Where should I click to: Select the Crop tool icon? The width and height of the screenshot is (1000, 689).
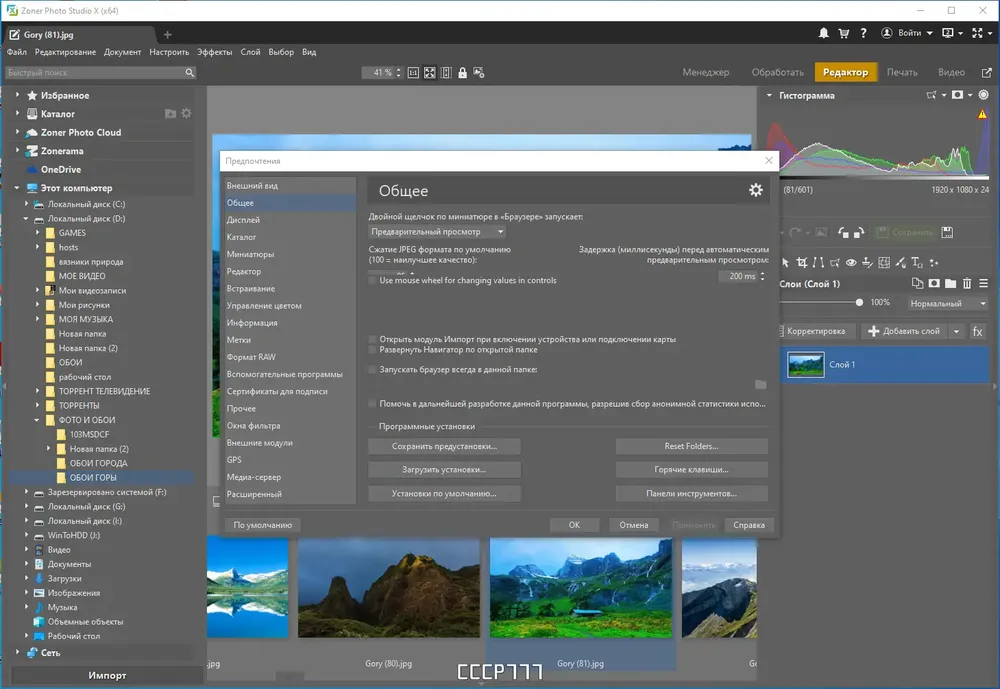point(802,262)
